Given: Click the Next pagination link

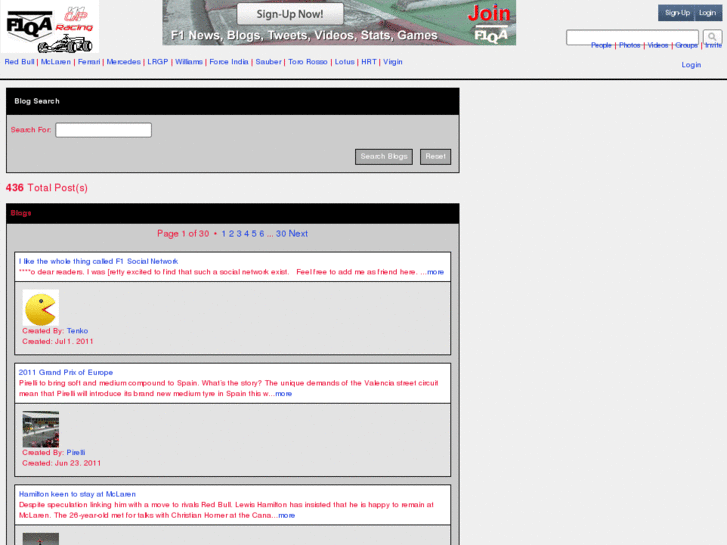Looking at the screenshot, I should tap(298, 234).
